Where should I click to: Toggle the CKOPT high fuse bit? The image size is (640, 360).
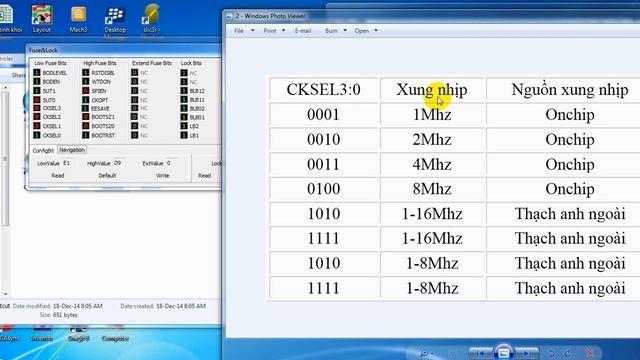(86, 100)
